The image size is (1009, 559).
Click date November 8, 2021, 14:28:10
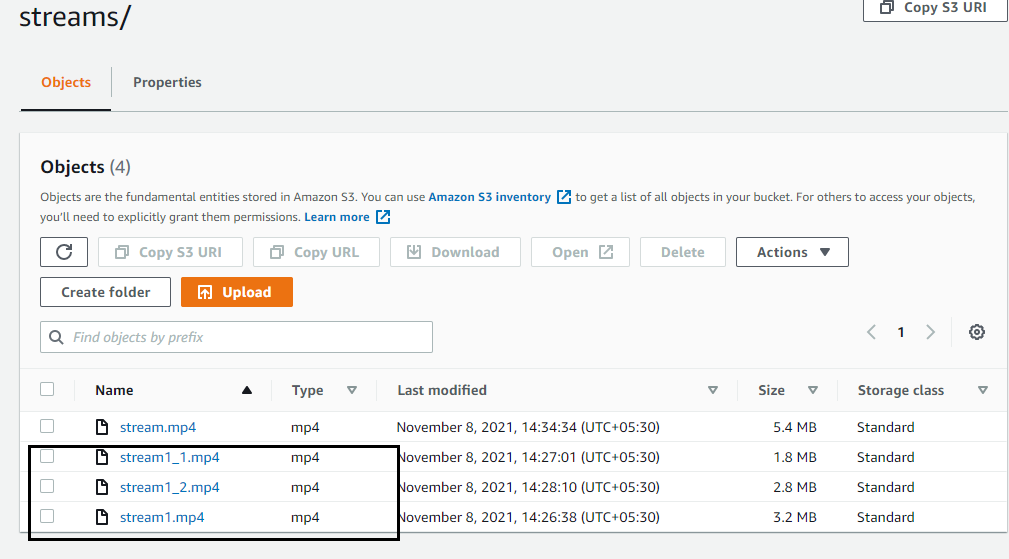(x=529, y=488)
